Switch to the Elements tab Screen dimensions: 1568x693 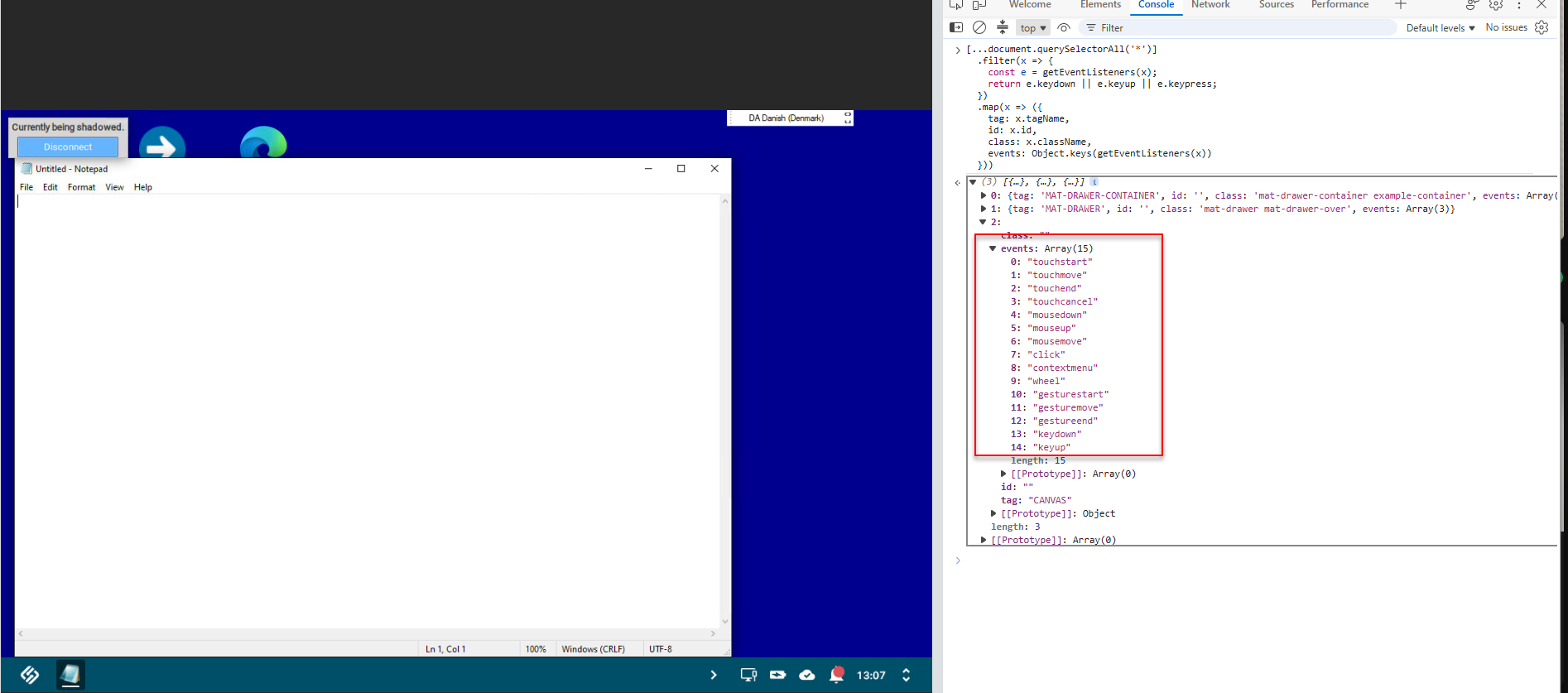tap(1100, 4)
